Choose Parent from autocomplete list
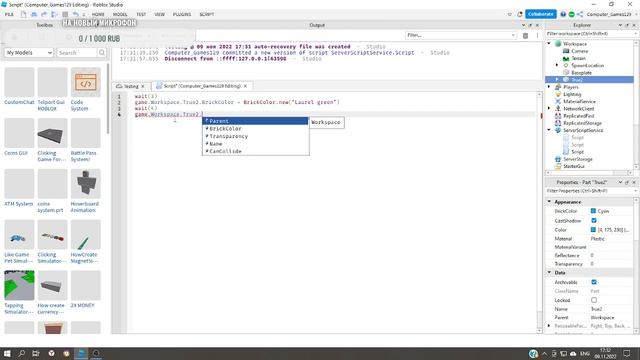This screenshot has width=640, height=360. (256, 121)
